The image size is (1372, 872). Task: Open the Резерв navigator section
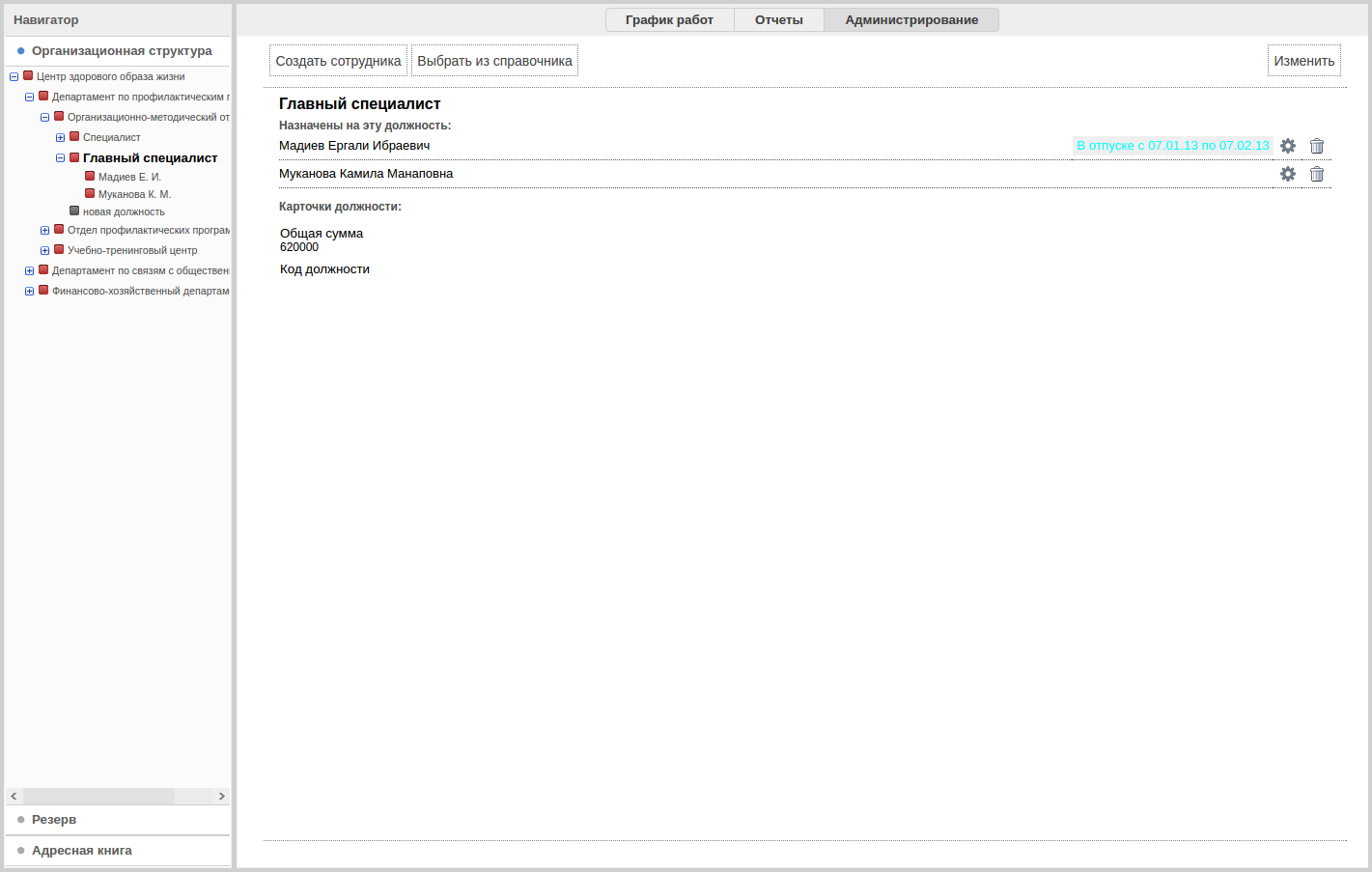118,820
